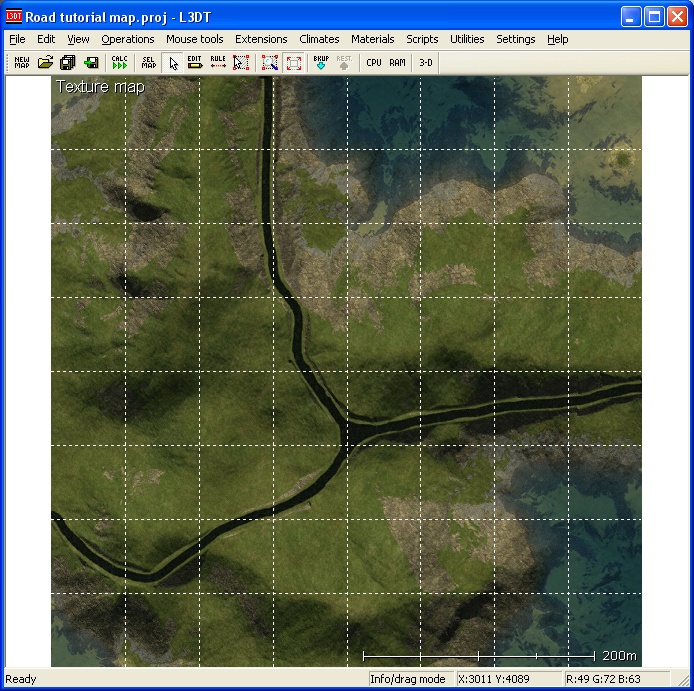The image size is (694, 691).
Task: Toggle the arrow pointer info/drag mode
Action: coord(173,62)
